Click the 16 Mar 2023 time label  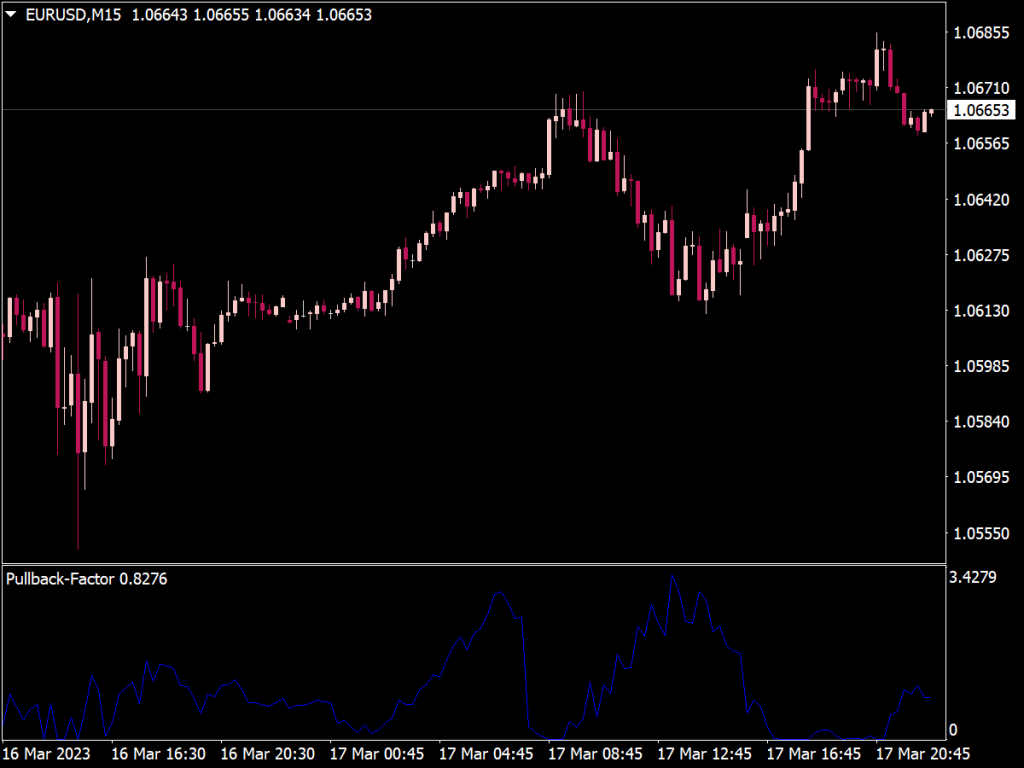coord(46,754)
